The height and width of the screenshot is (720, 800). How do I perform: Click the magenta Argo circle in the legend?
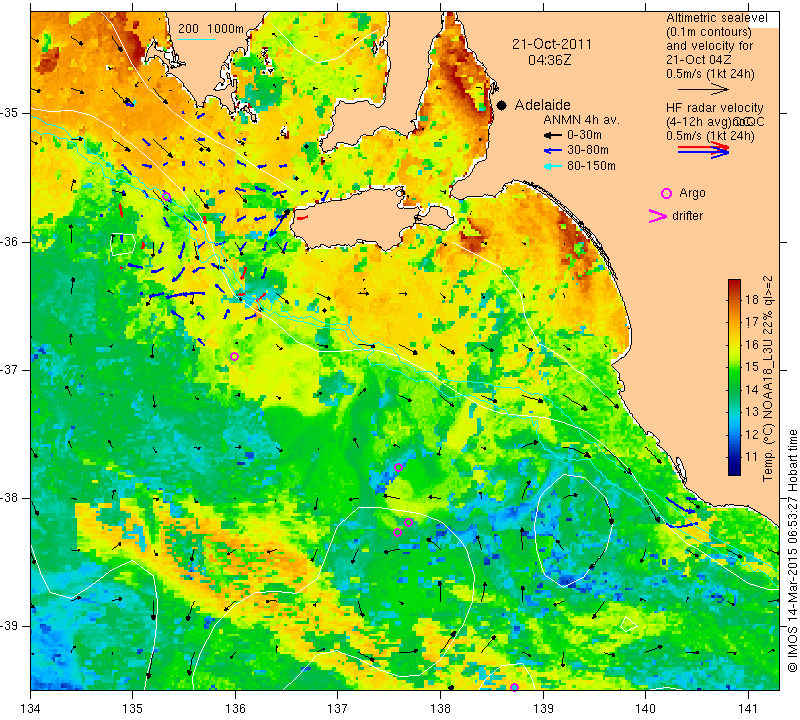[666, 193]
